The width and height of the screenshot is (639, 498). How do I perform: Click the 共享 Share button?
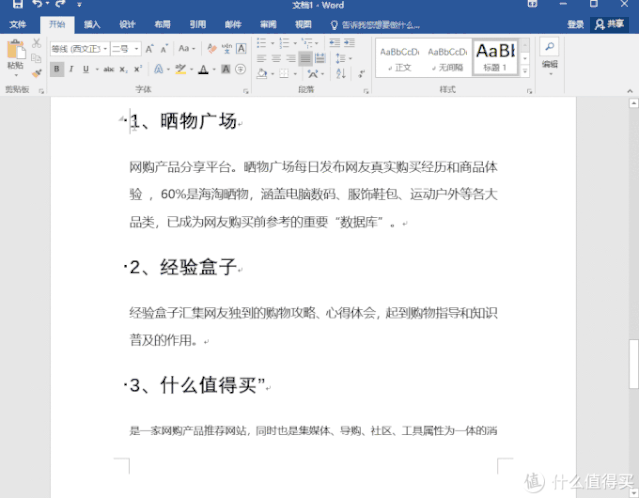(609, 24)
